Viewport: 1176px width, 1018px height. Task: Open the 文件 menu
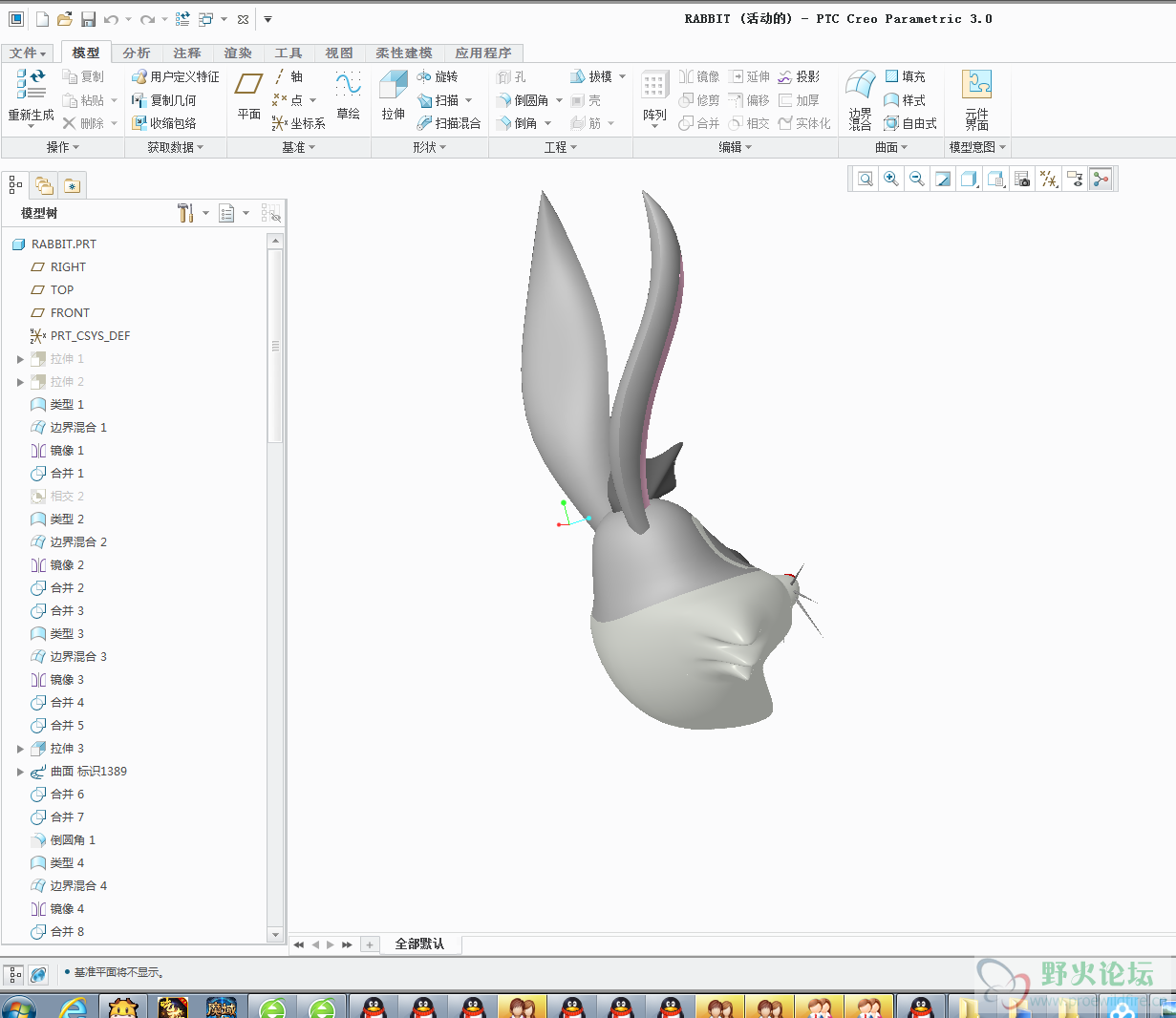coord(28,53)
